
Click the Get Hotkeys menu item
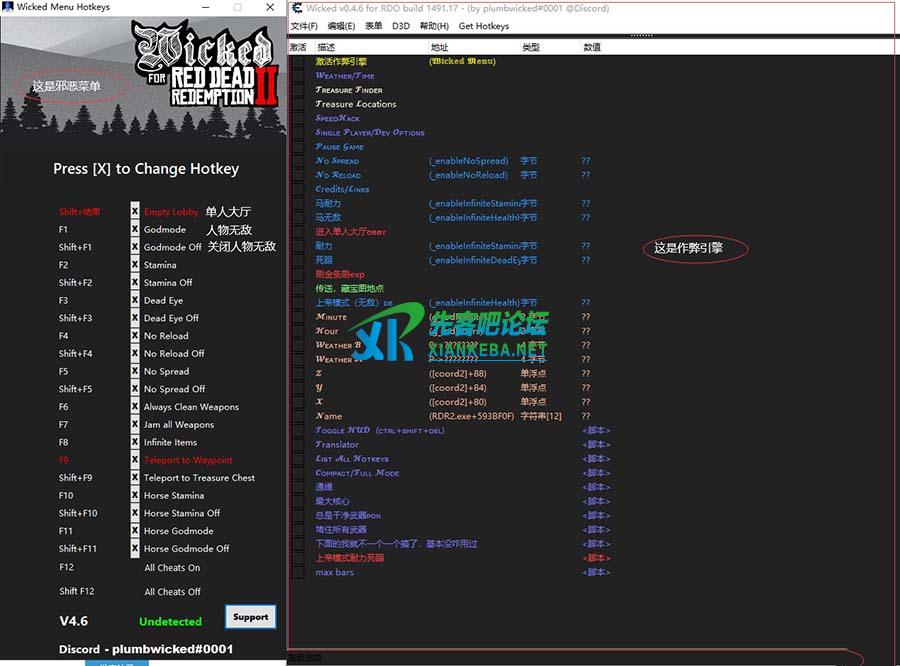tap(483, 26)
